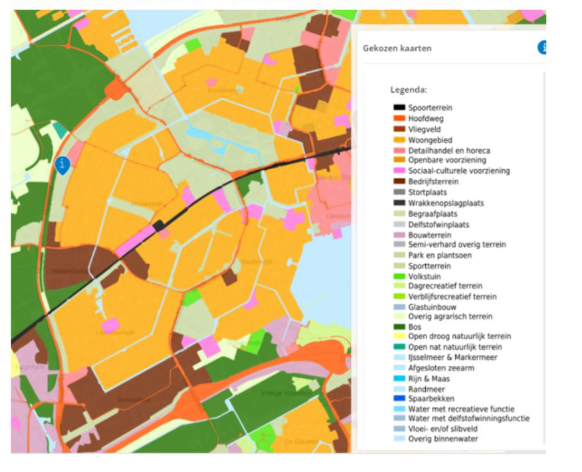Screen dimensions: 582x472
Task: Click the Vliegveld legend label
Action: 424,129
